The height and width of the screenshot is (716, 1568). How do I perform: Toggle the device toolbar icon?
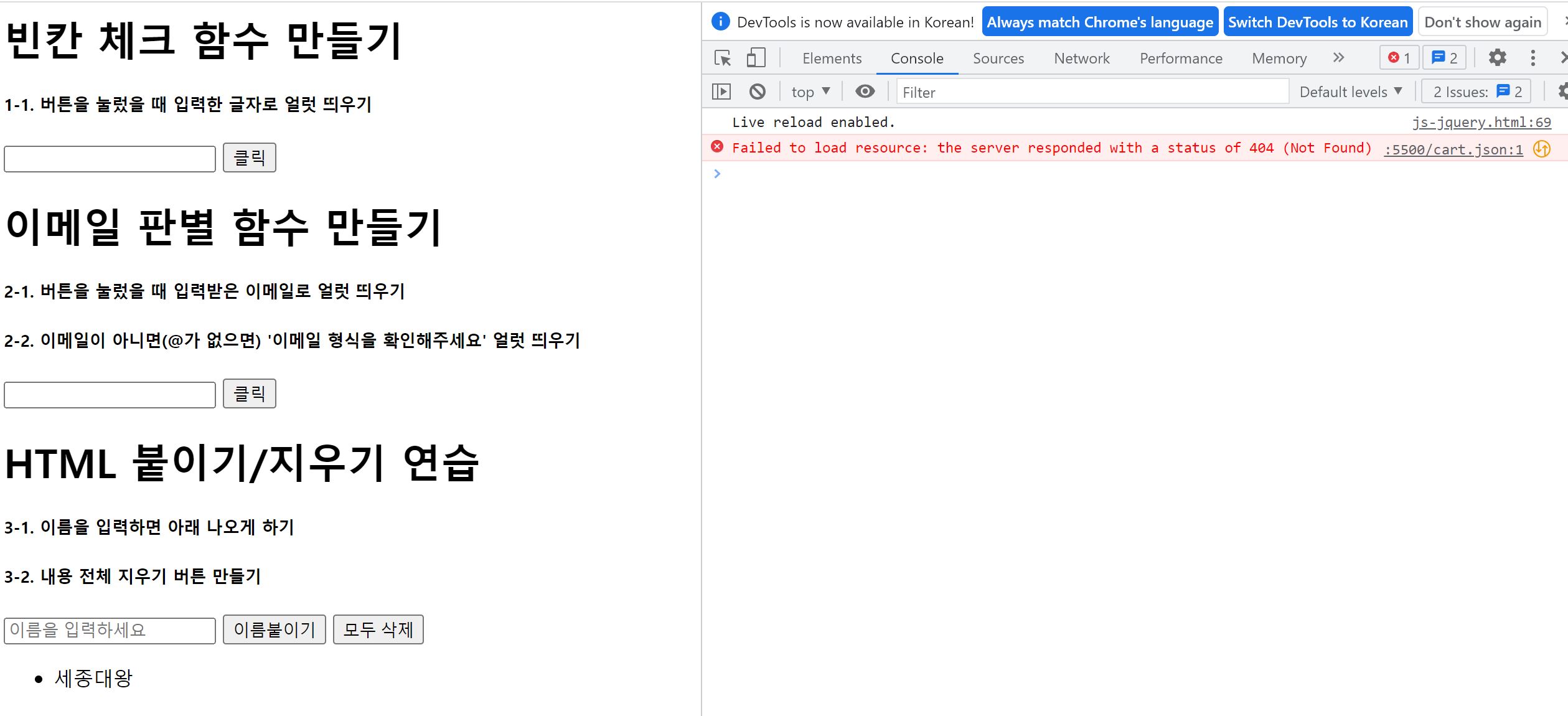[756, 58]
